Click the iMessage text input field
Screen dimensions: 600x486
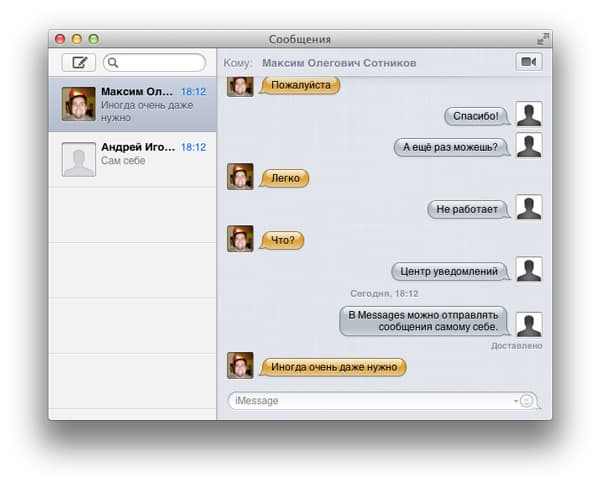[383, 401]
